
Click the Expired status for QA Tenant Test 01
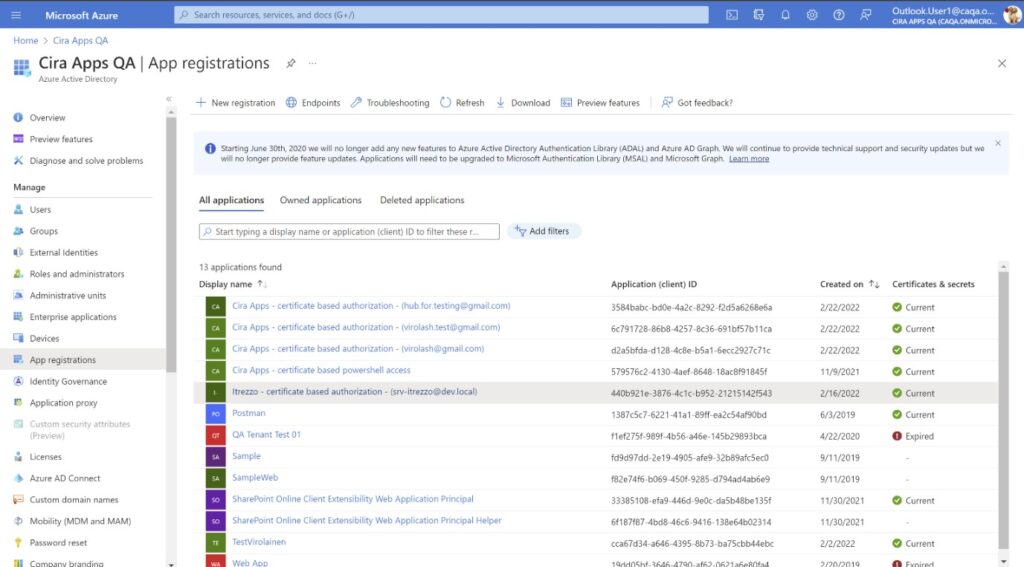(x=913, y=436)
